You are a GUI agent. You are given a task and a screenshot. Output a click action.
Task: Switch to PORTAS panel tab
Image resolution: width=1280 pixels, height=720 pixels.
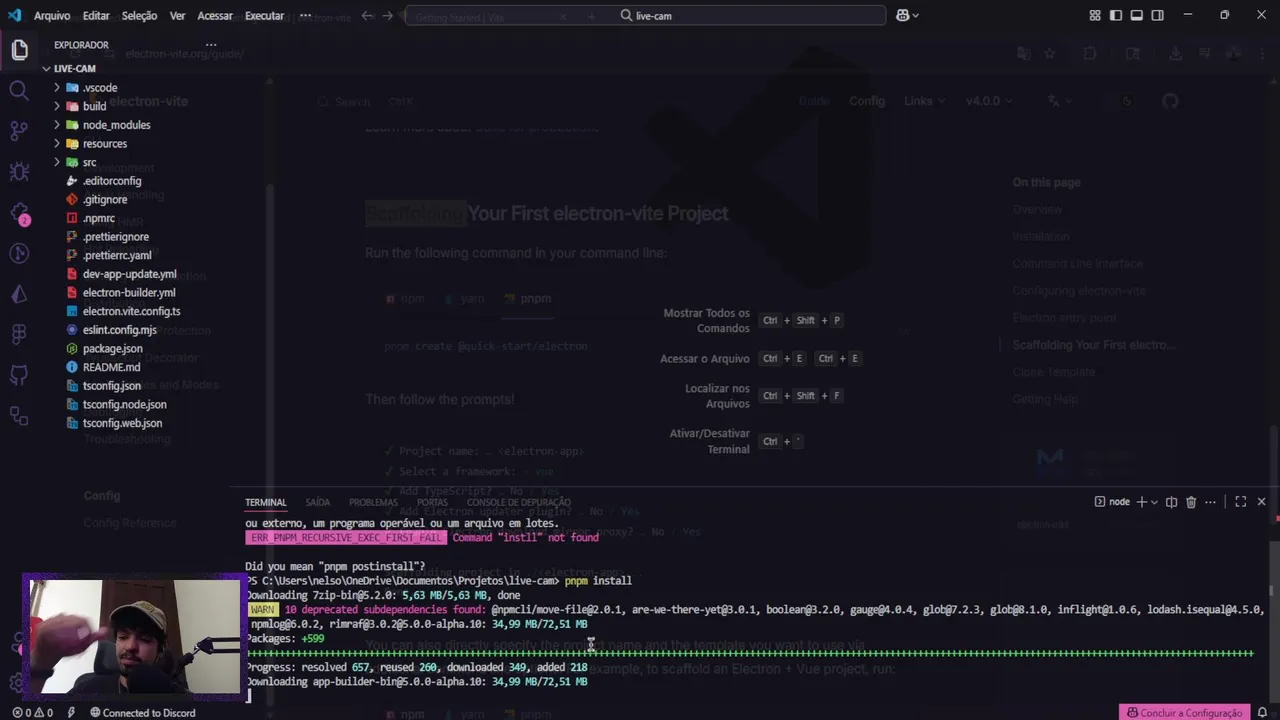click(432, 502)
